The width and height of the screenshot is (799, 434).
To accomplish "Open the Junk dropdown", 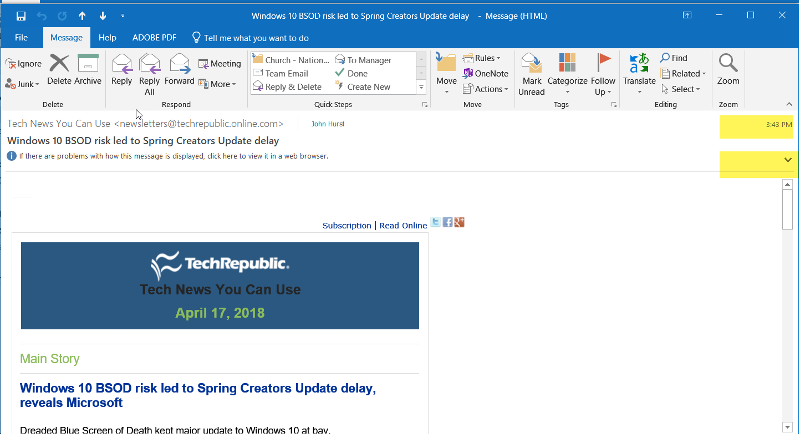I will (22, 84).
